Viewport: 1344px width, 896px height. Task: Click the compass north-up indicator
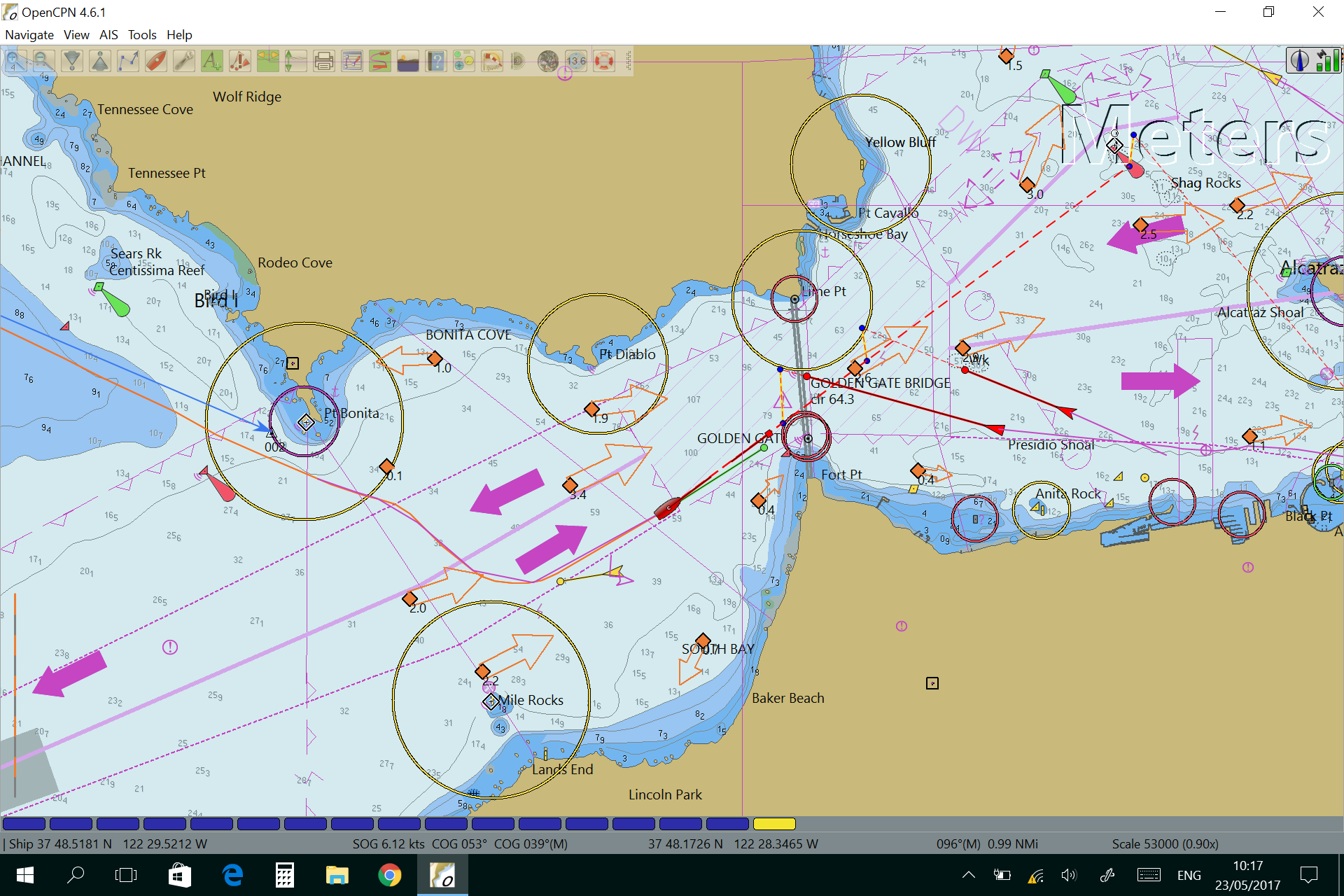(x=1300, y=60)
